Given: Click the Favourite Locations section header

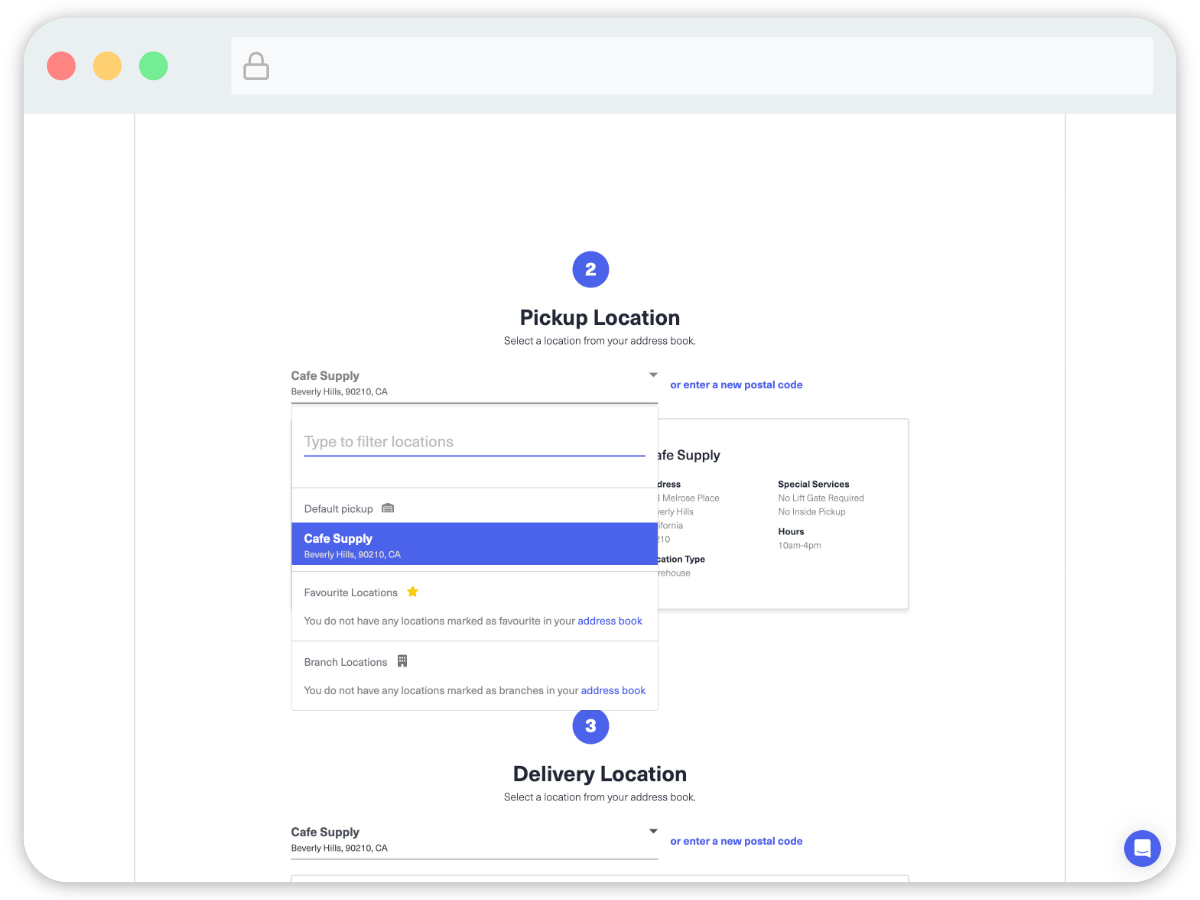Looking at the screenshot, I should [351, 593].
